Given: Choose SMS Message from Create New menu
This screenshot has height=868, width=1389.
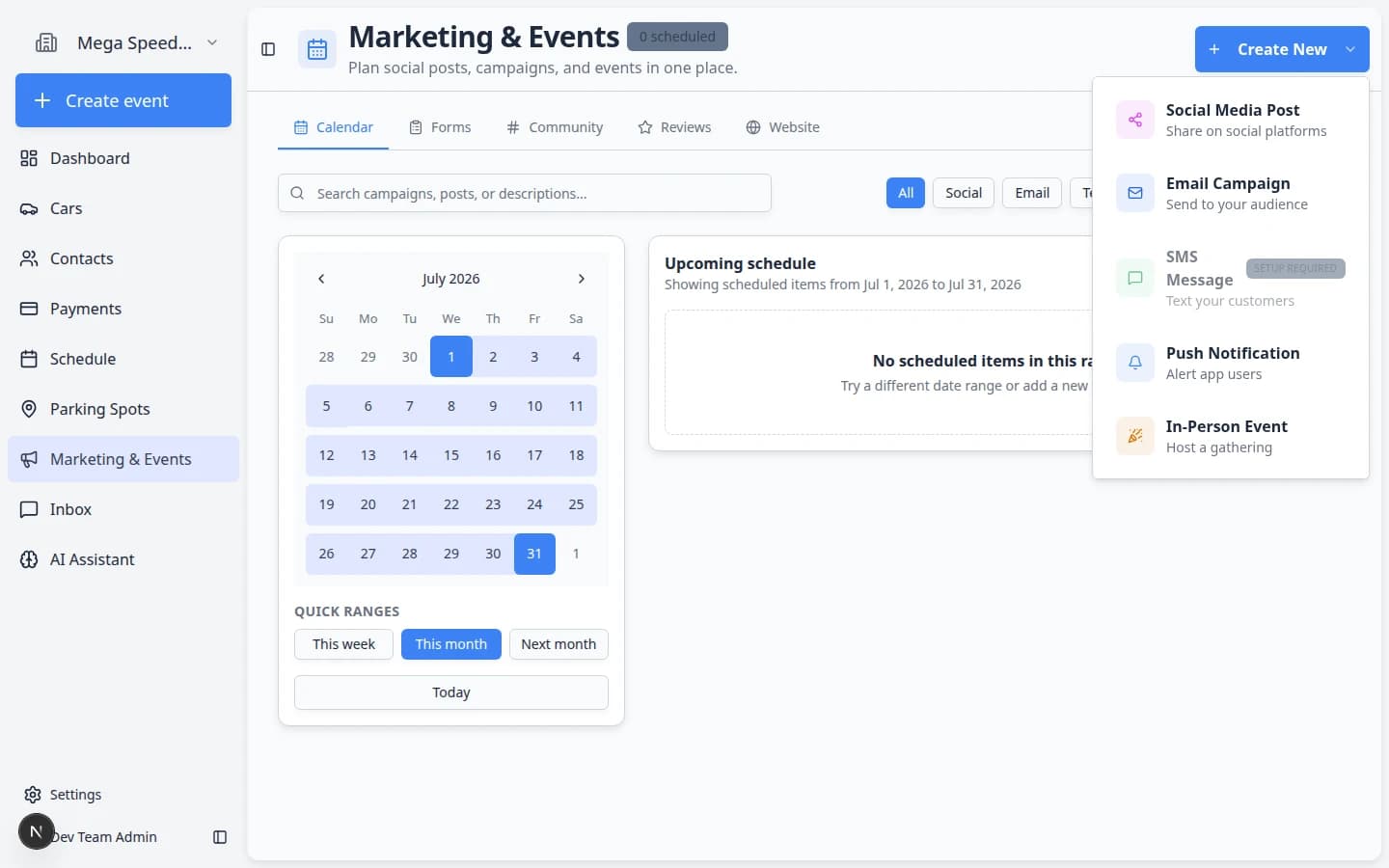Looking at the screenshot, I should click(1231, 278).
